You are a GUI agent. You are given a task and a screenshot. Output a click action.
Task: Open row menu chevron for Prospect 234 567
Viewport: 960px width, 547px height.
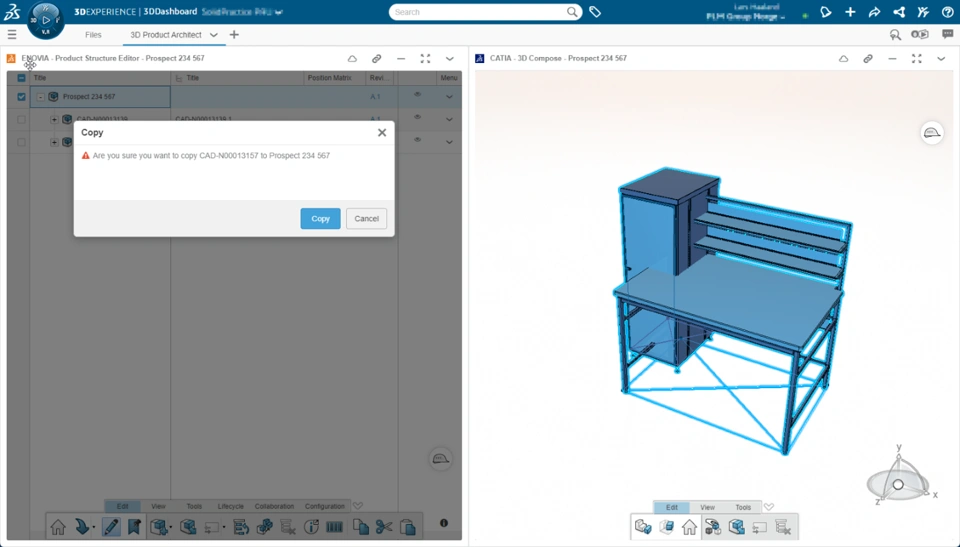coord(449,97)
